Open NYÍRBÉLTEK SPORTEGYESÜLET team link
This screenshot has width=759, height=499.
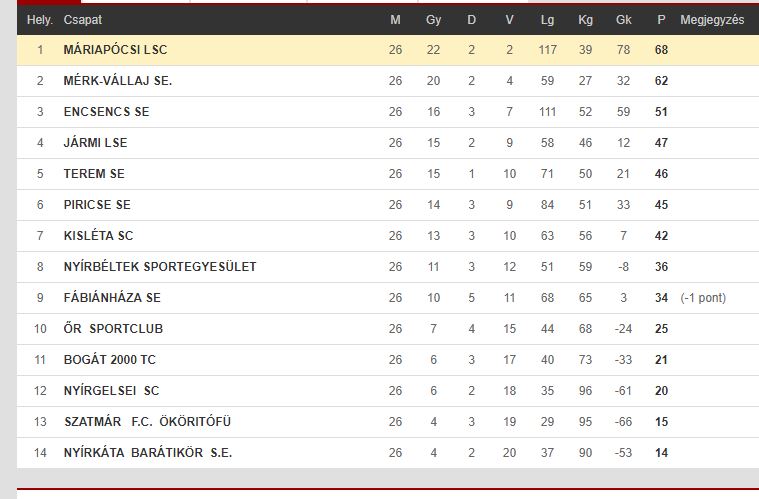tap(160, 267)
